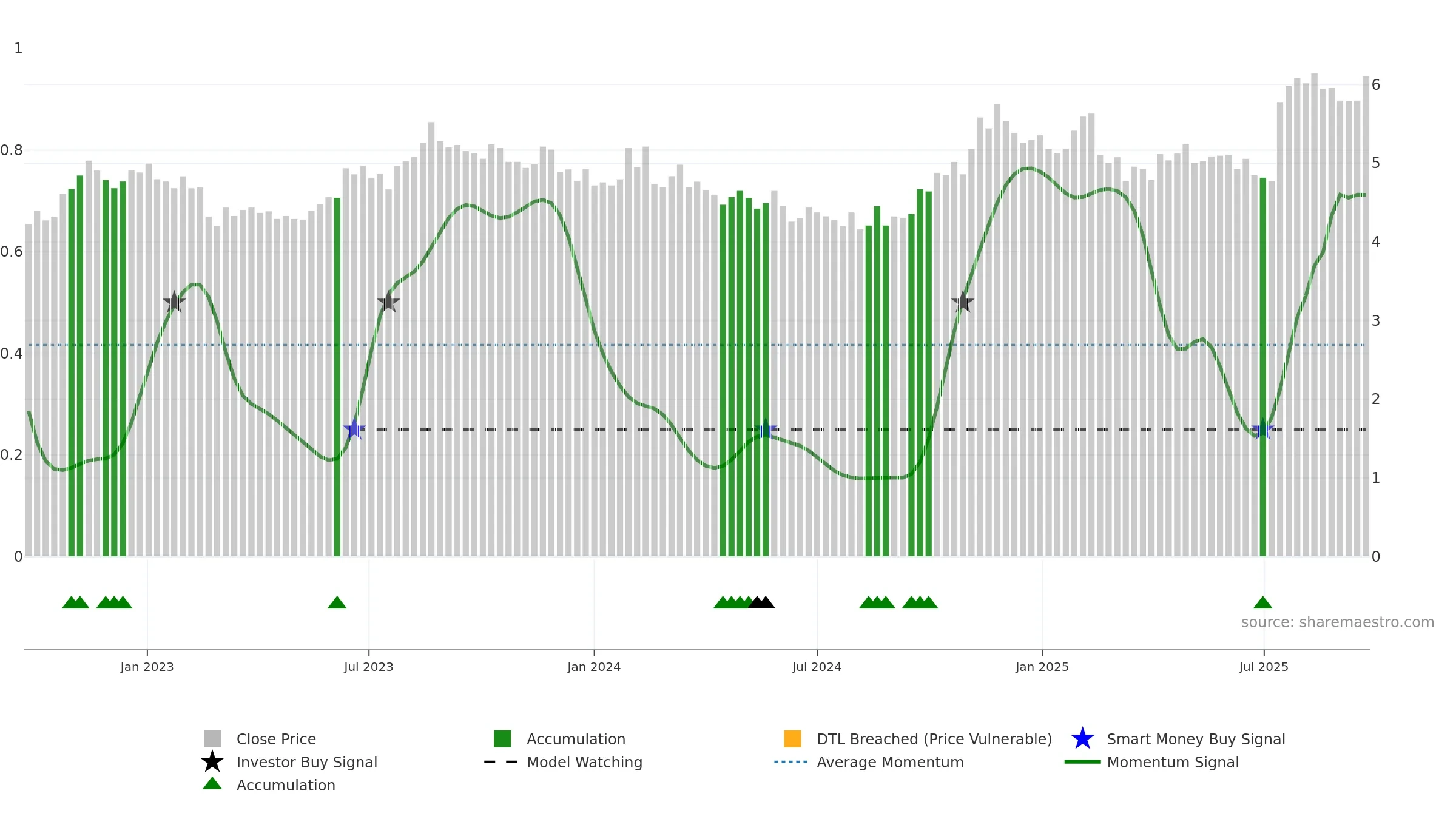Select the investor buy star after Jul 2023
The image size is (1456, 819).
coord(388,302)
